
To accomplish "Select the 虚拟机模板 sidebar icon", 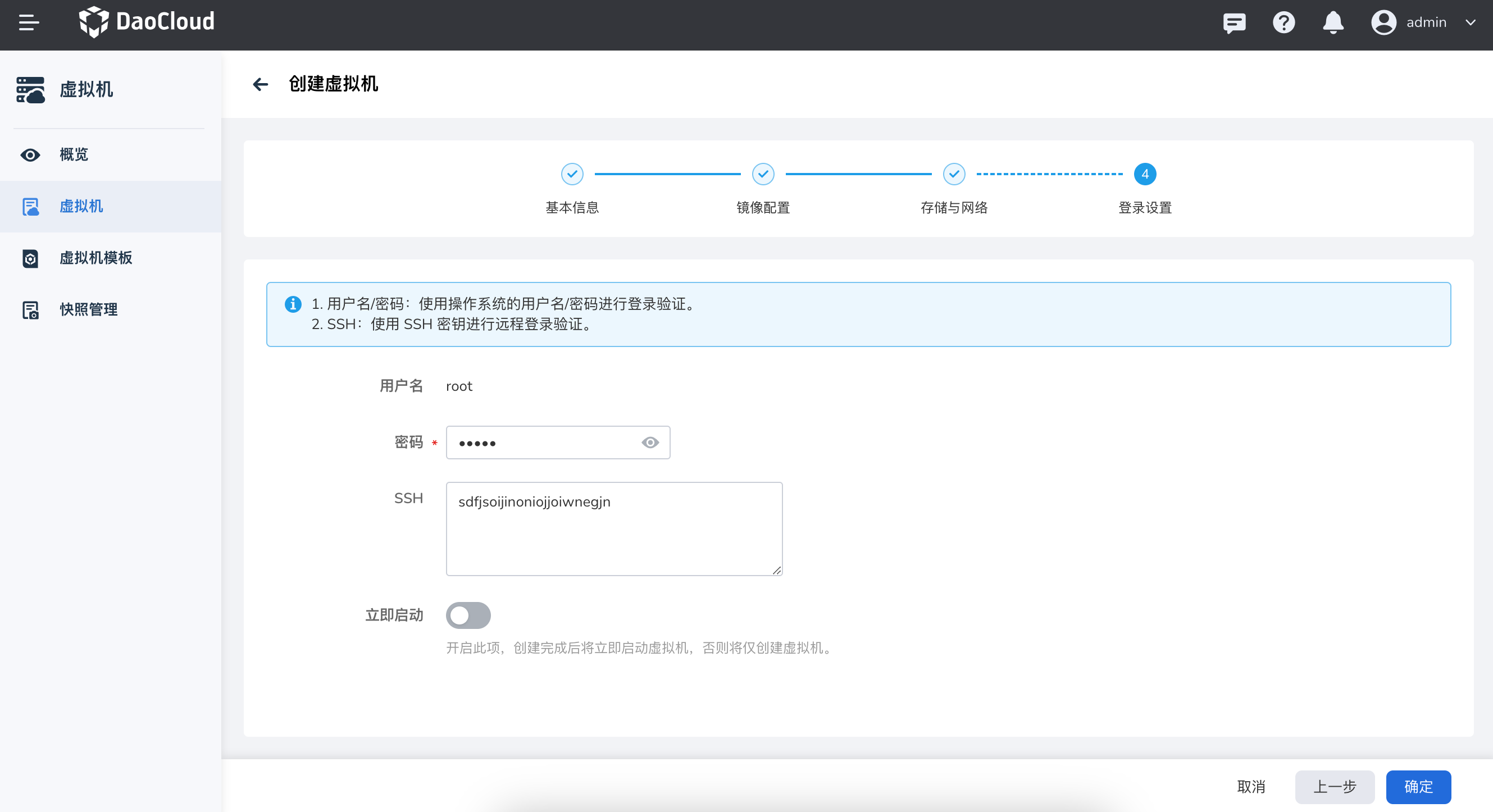I will coord(30,258).
